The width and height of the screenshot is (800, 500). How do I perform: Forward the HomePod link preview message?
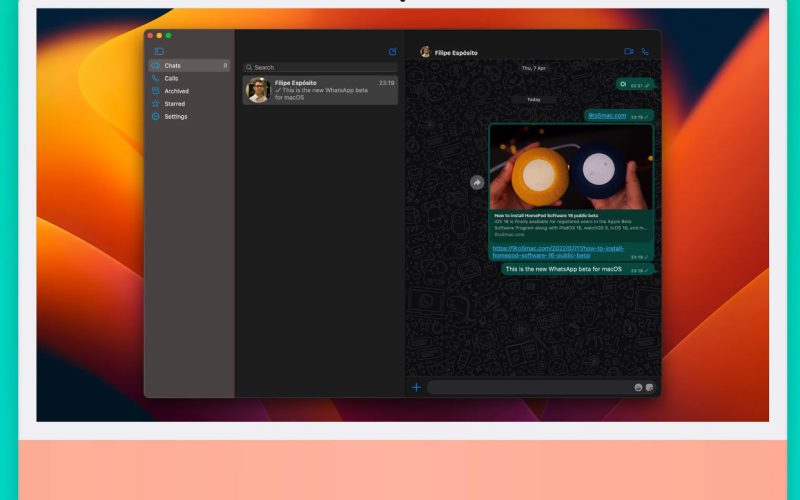point(477,182)
